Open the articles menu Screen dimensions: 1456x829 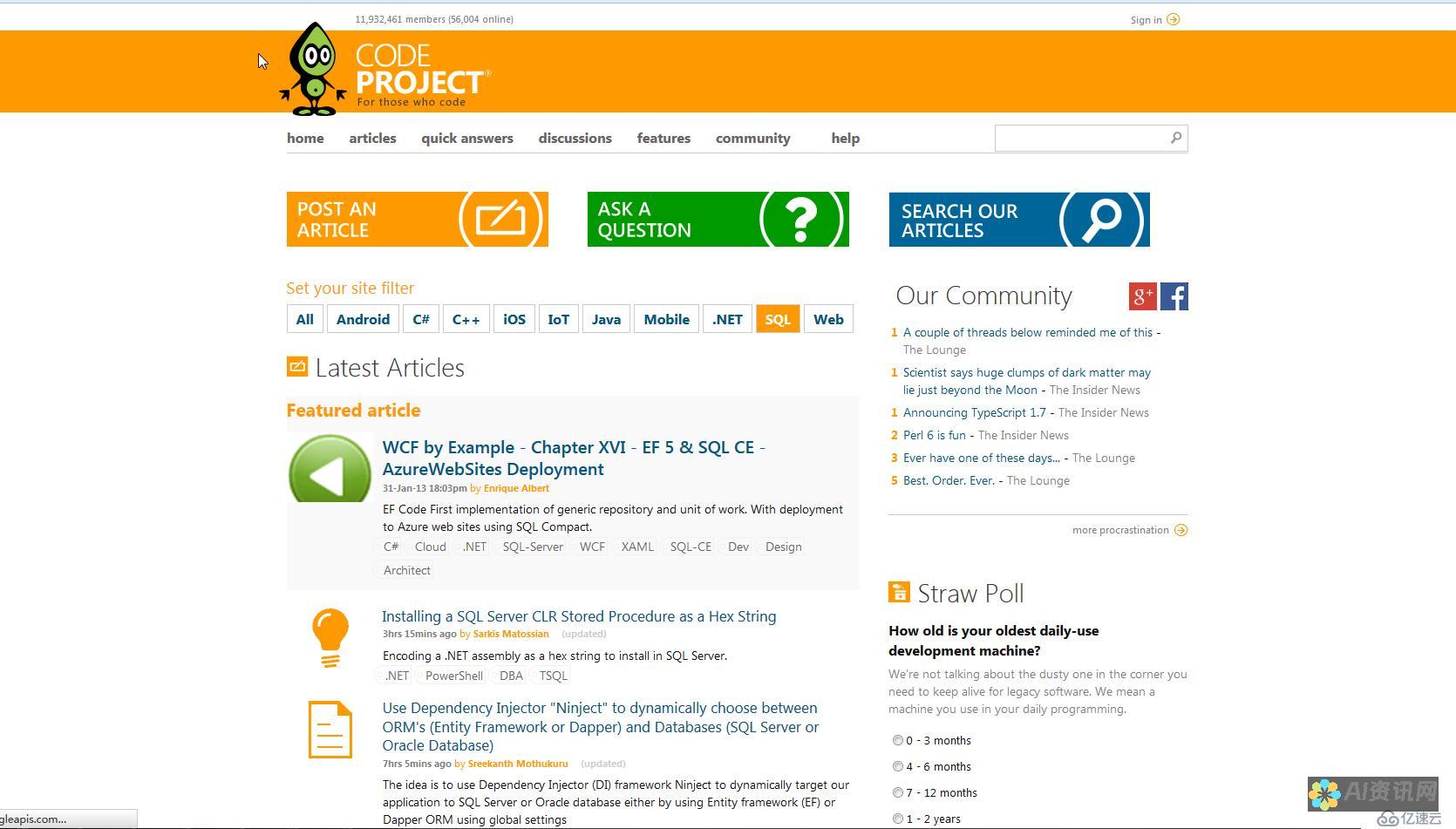[x=372, y=138]
